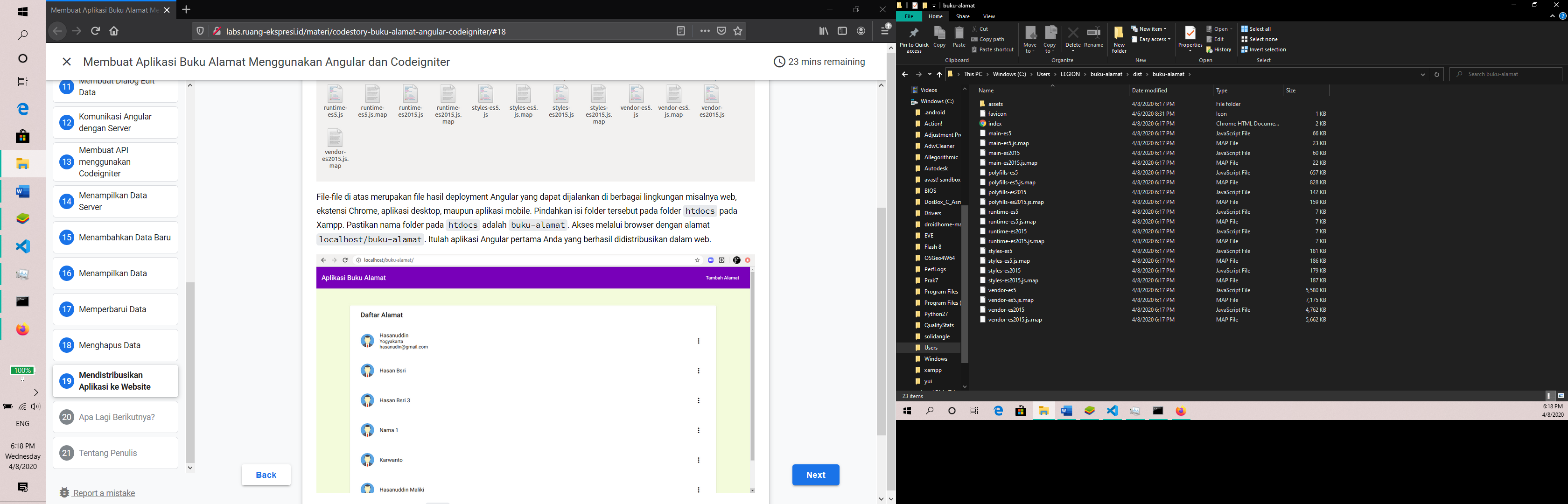The width and height of the screenshot is (1568, 504).
Task: Open step 20 Apa Lagi Berikutnya
Action: click(116, 417)
